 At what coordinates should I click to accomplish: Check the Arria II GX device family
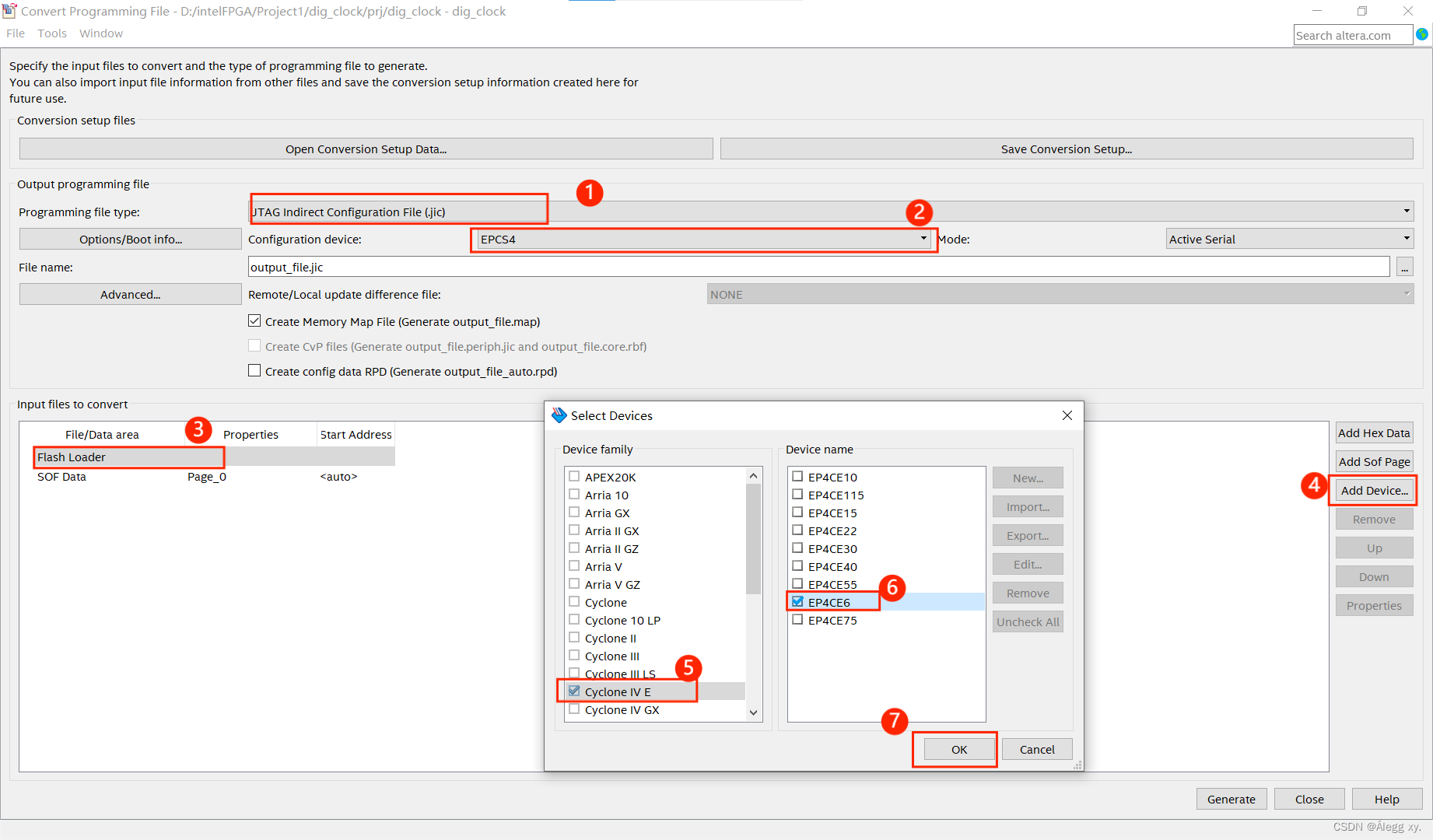coord(574,530)
